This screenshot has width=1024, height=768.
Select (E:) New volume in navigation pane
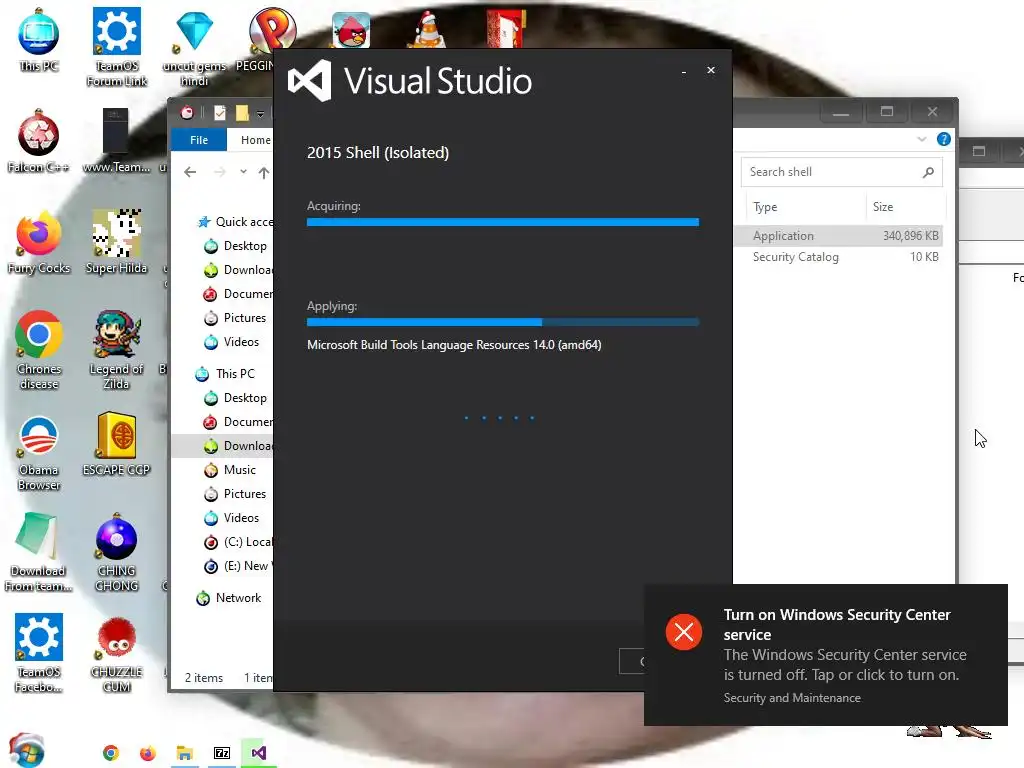pyautogui.click(x=238, y=566)
